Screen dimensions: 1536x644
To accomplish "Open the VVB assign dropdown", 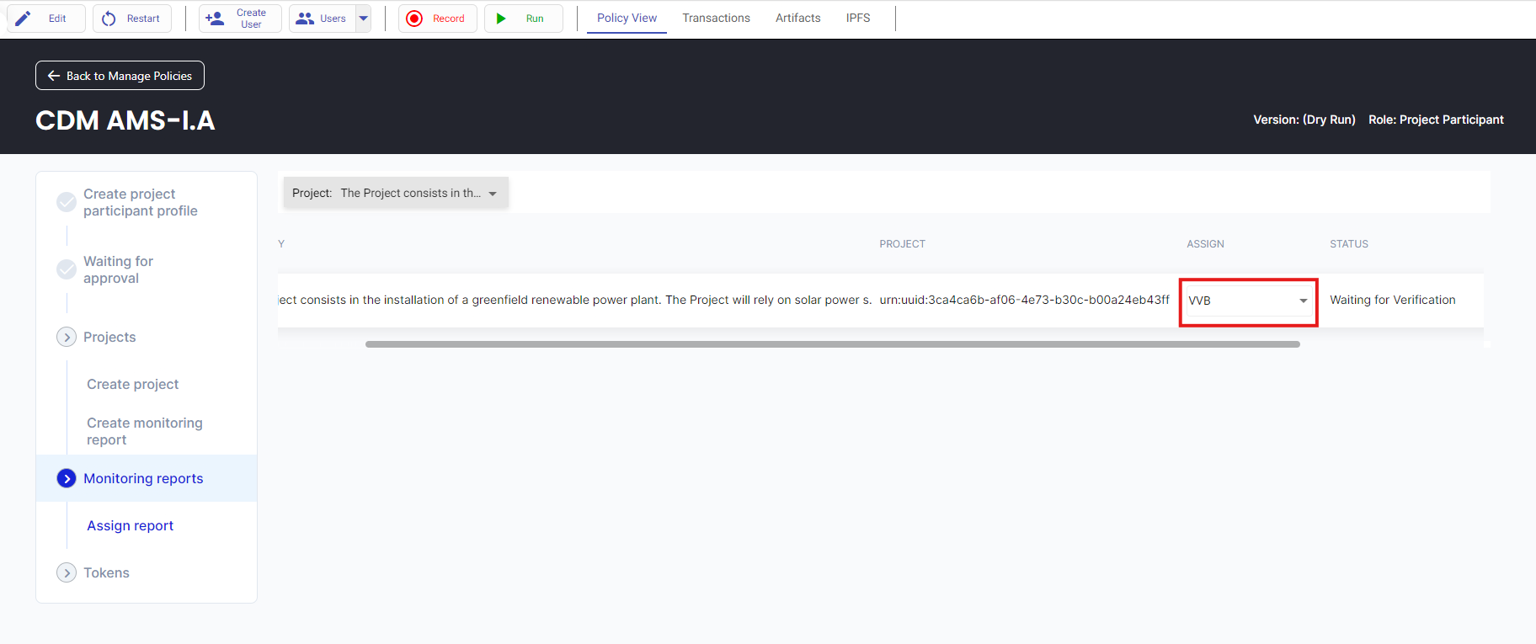I will [x=1248, y=301].
